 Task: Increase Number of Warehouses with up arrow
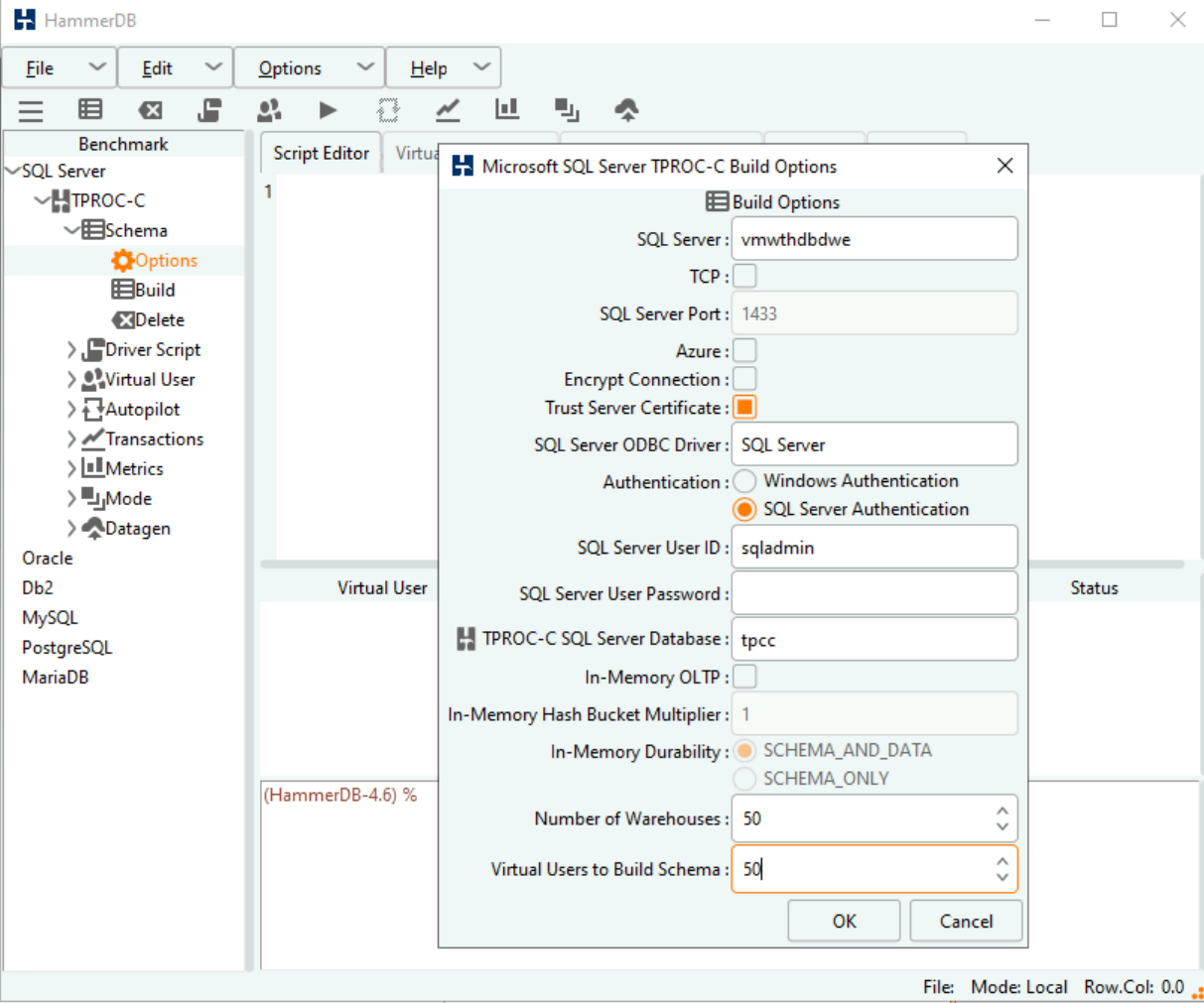click(x=1003, y=811)
